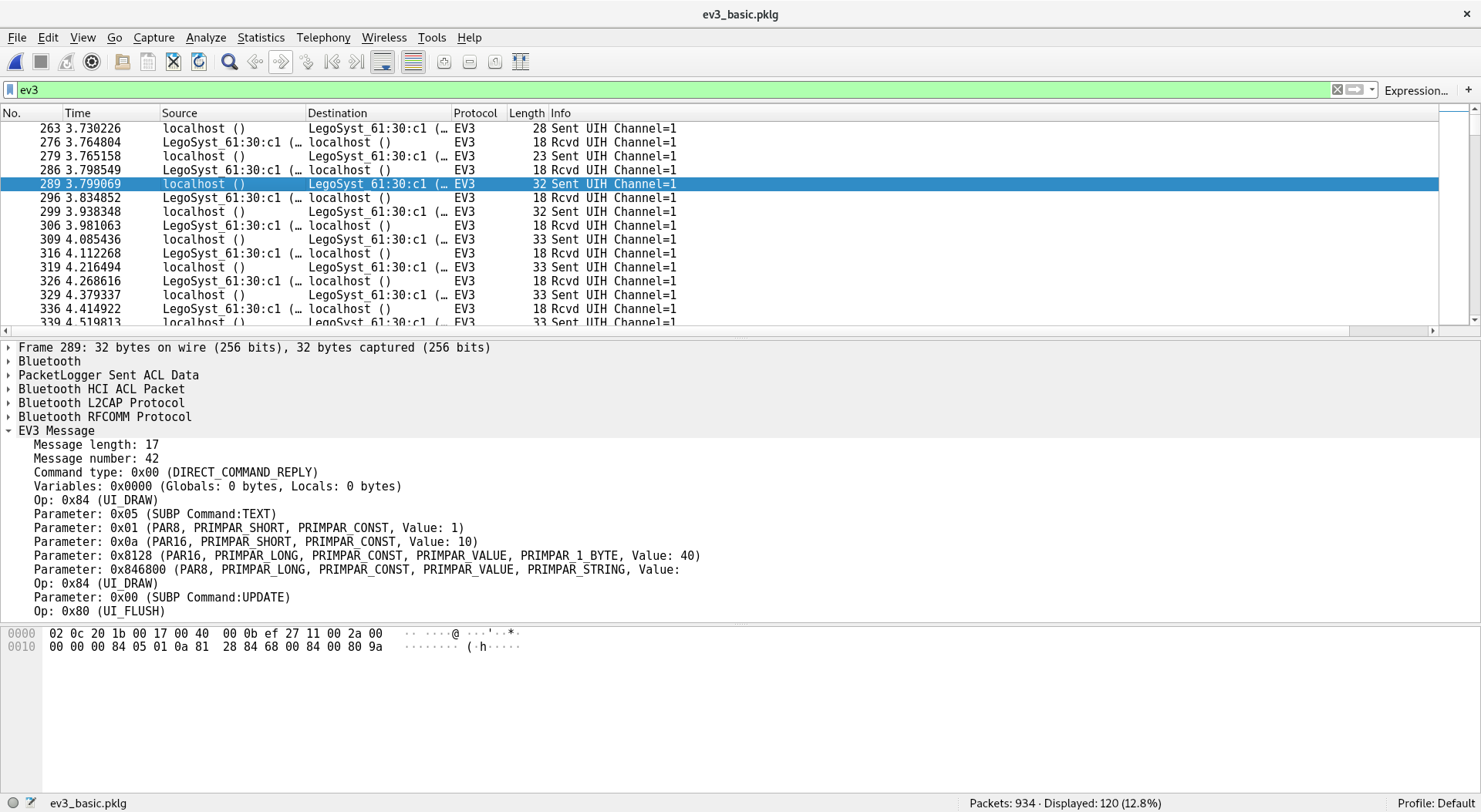
Task: Select 'Message number: 42' field
Action: [x=96, y=459]
